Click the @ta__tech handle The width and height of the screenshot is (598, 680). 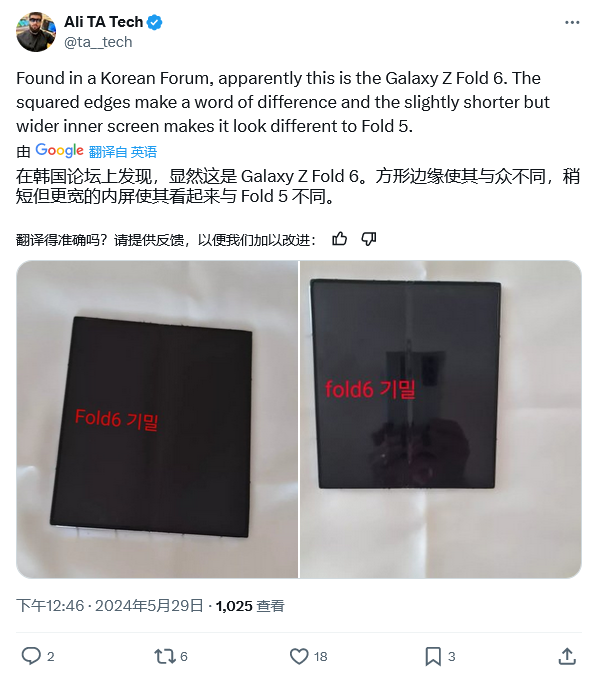(98, 42)
